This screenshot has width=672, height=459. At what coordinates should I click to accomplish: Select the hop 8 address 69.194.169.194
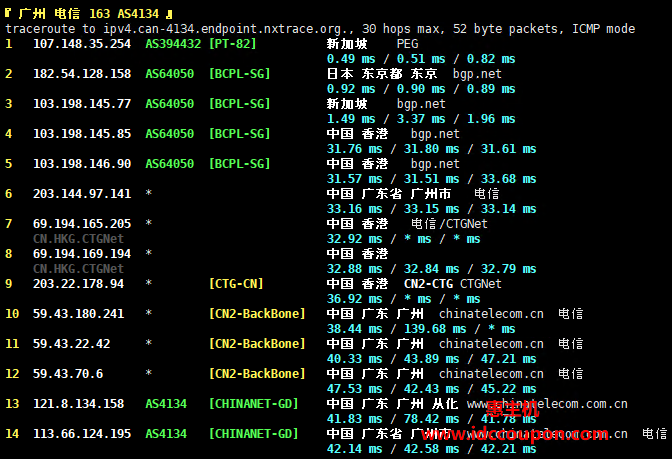pos(82,254)
